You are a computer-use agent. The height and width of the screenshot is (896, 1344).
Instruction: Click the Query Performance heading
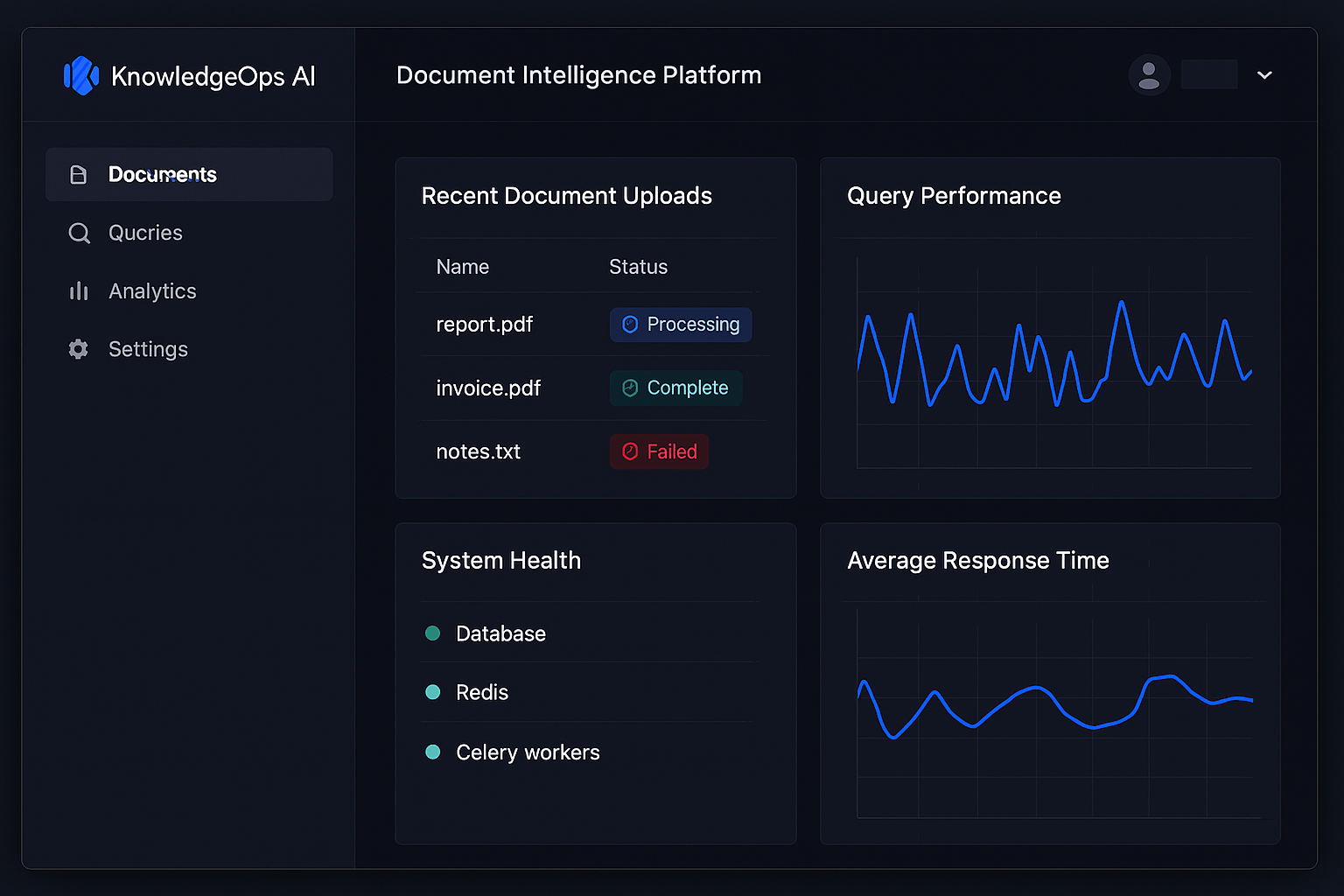(x=954, y=196)
